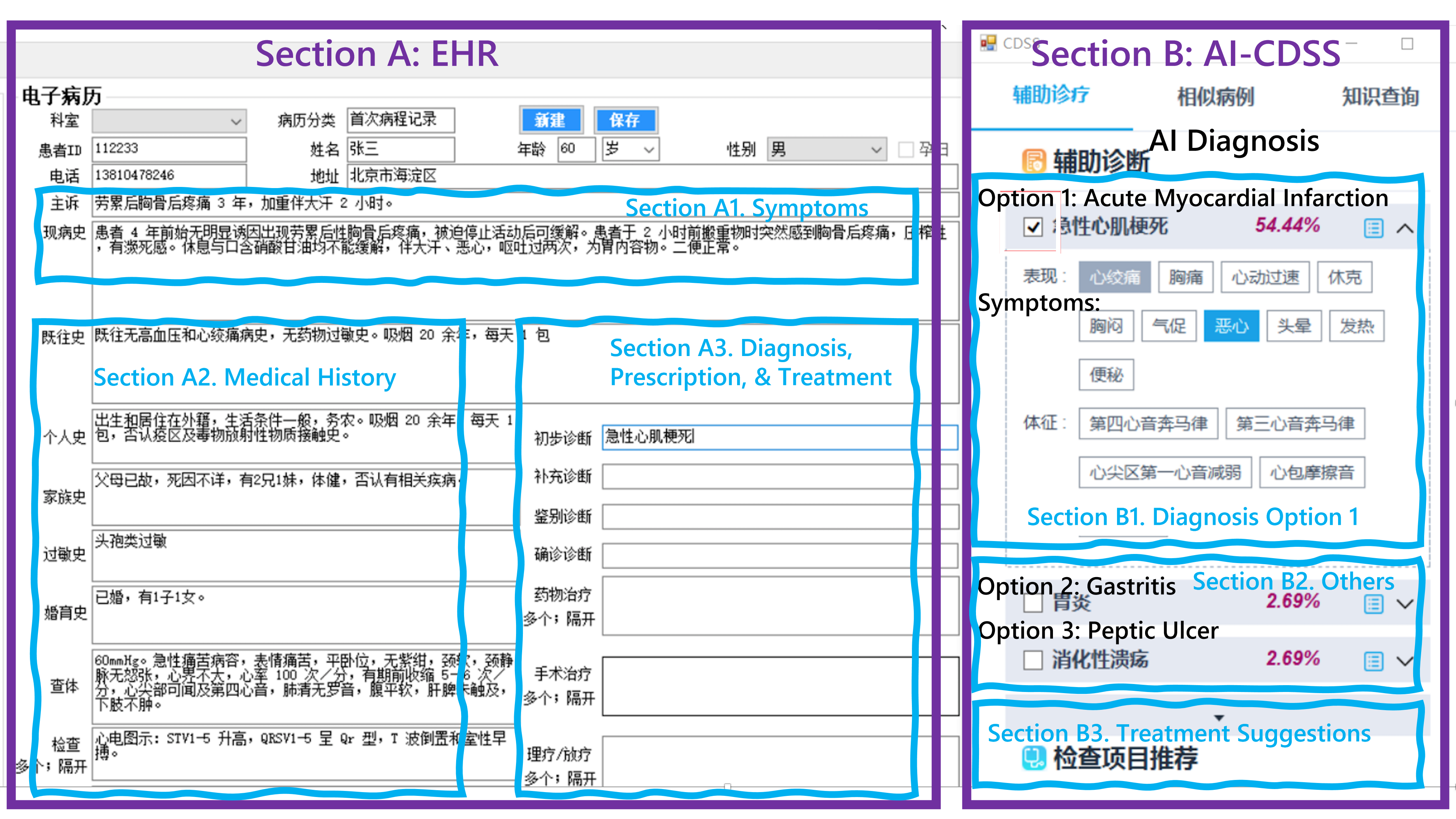Collapse the 急性心肌梗死 diagnosis panel

point(1405,228)
